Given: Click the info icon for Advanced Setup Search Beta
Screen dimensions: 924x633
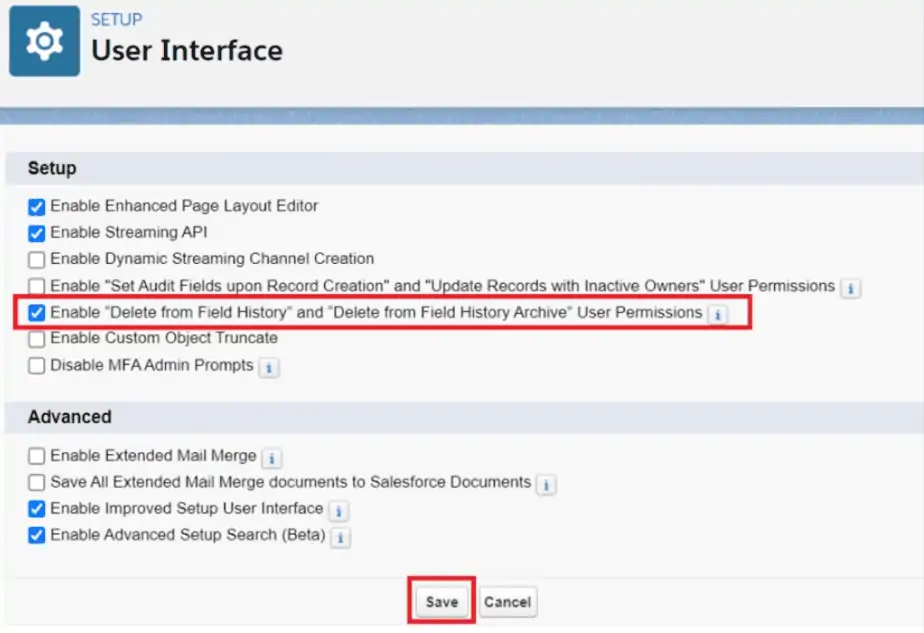Looking at the screenshot, I should click(x=340, y=536).
